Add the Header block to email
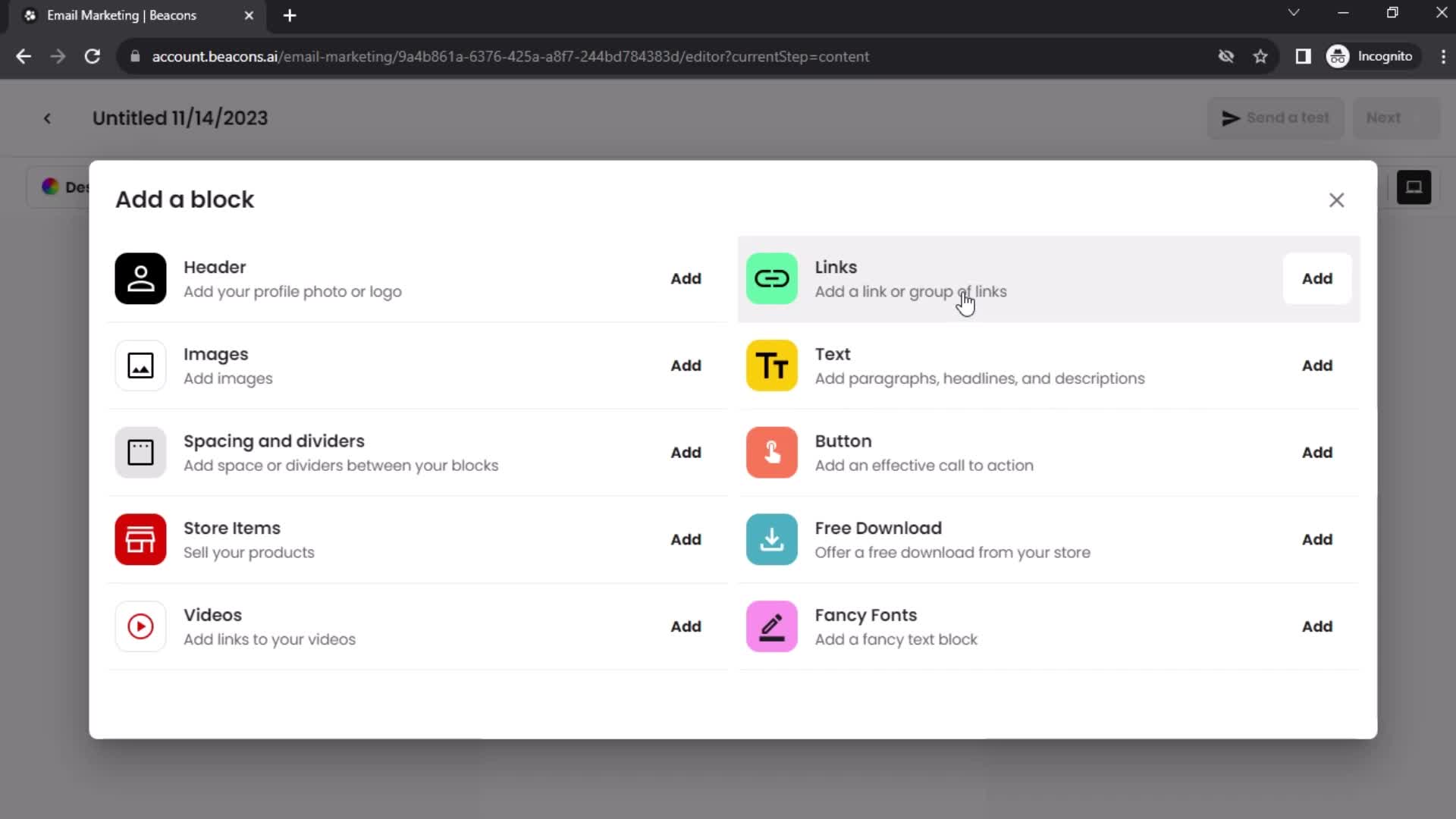This screenshot has height=819, width=1456. click(x=686, y=278)
